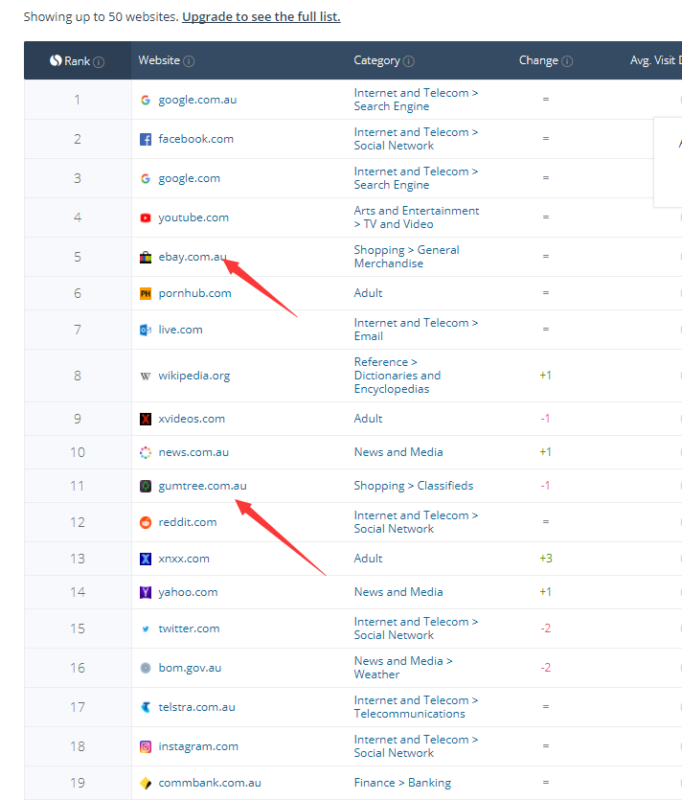682x800 pixels.
Task: Click the Category column info icon
Action: point(409,61)
